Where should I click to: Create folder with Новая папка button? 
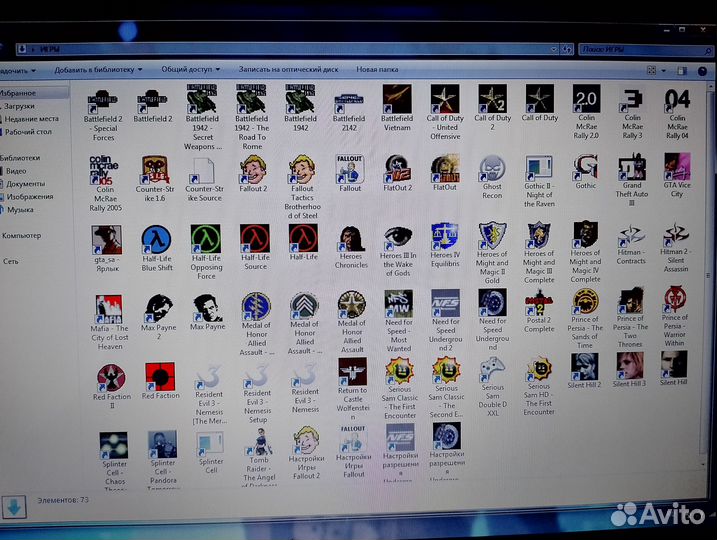[x=377, y=70]
